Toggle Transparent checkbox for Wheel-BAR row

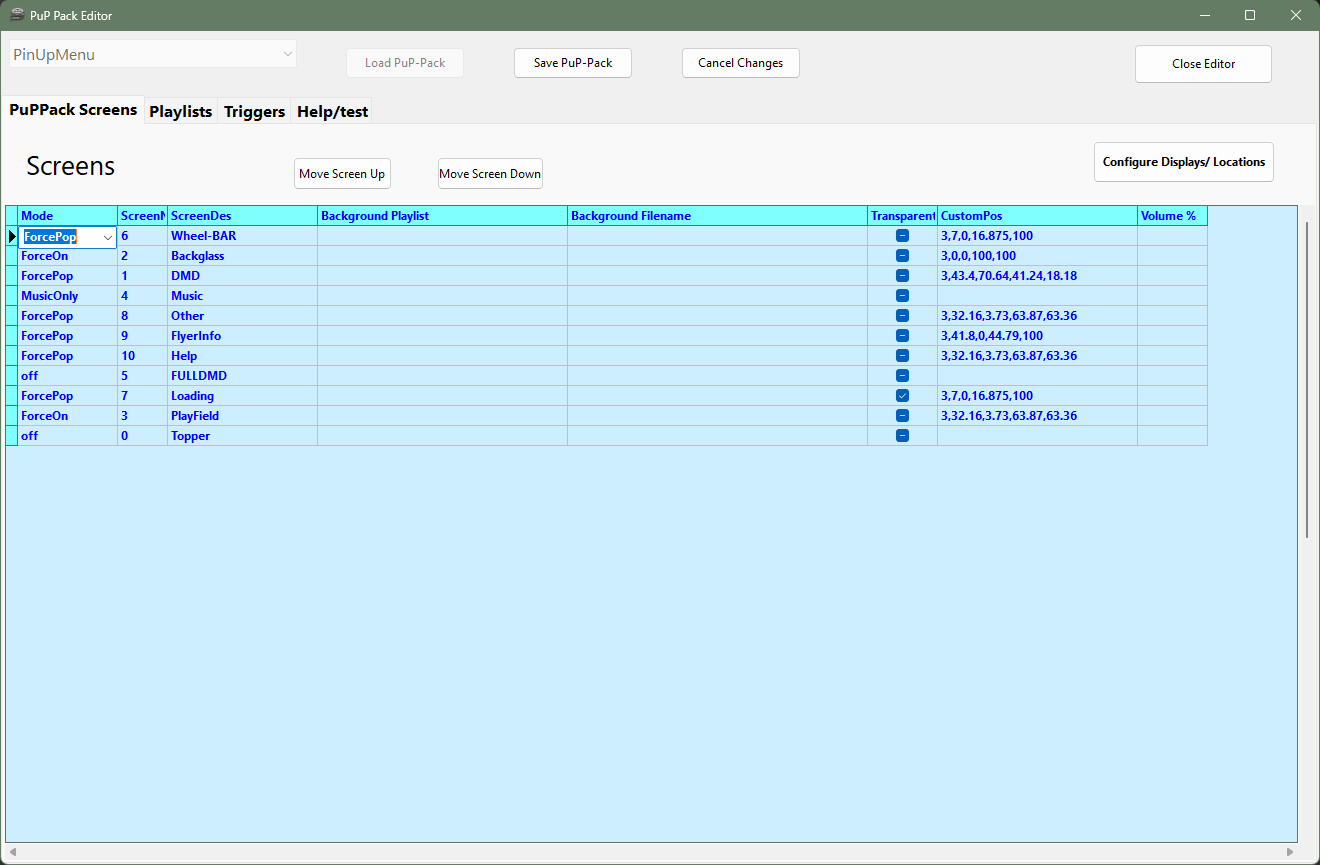902,236
